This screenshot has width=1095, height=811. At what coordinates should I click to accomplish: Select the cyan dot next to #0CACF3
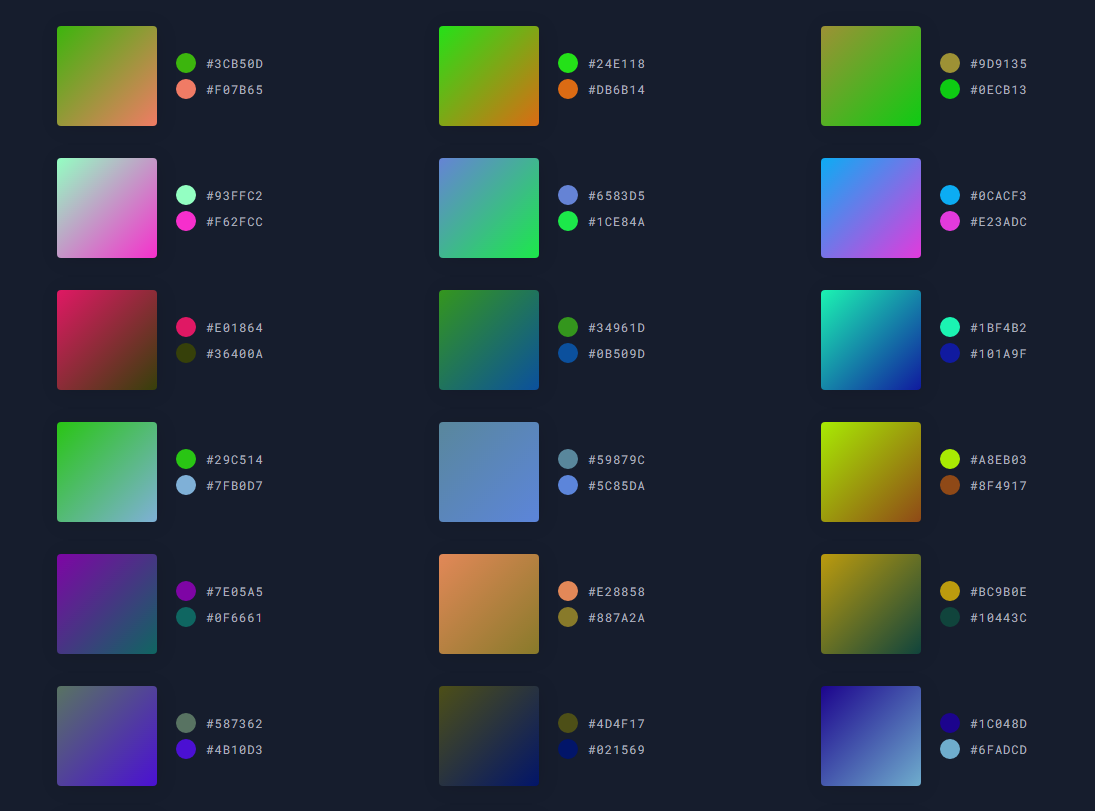click(950, 196)
